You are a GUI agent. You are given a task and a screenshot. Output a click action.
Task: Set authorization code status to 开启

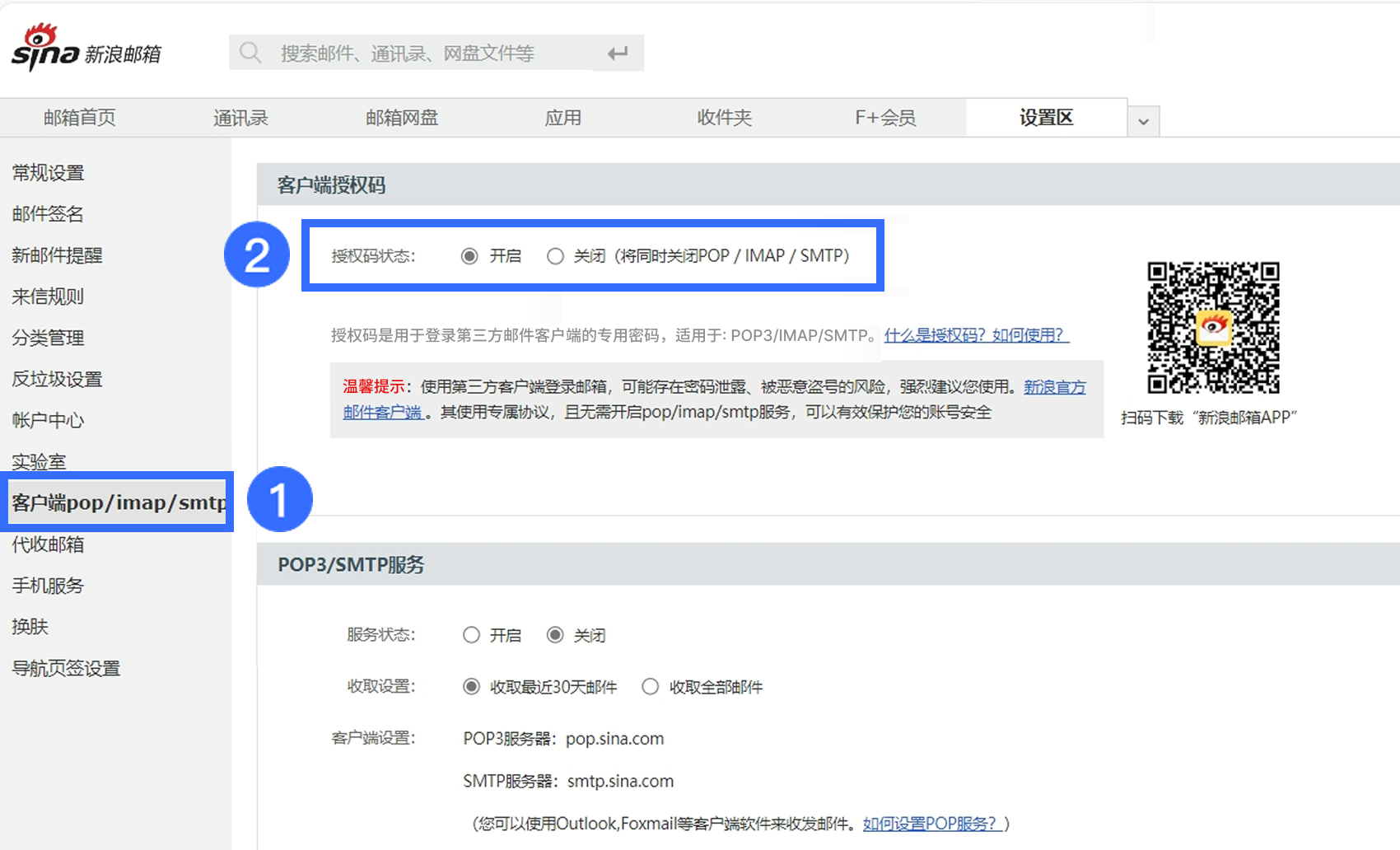click(x=469, y=256)
